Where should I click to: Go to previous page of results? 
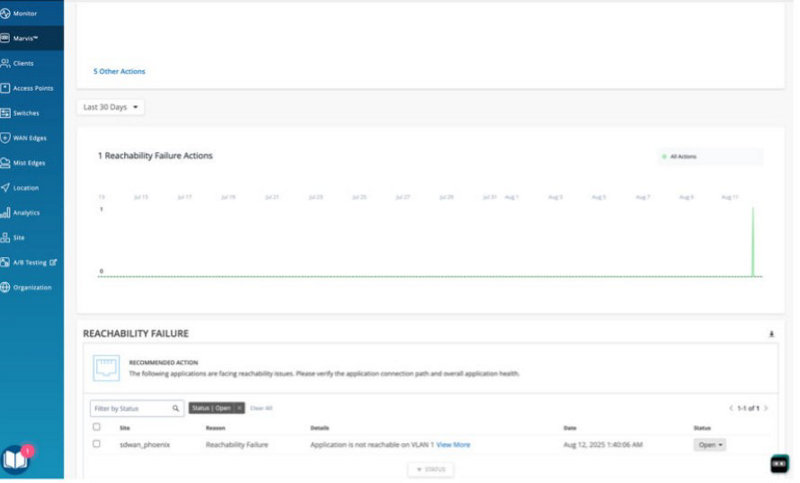click(x=731, y=408)
